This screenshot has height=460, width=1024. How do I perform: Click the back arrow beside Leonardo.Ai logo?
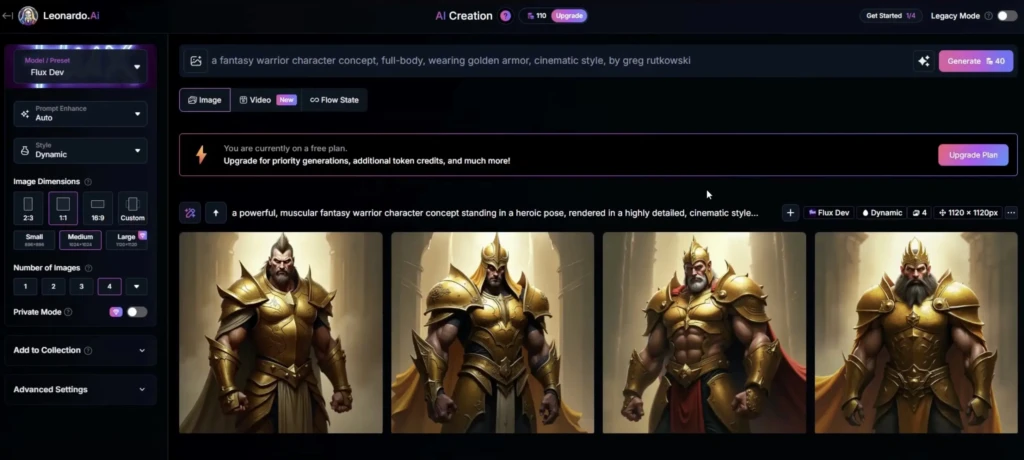click(7, 16)
